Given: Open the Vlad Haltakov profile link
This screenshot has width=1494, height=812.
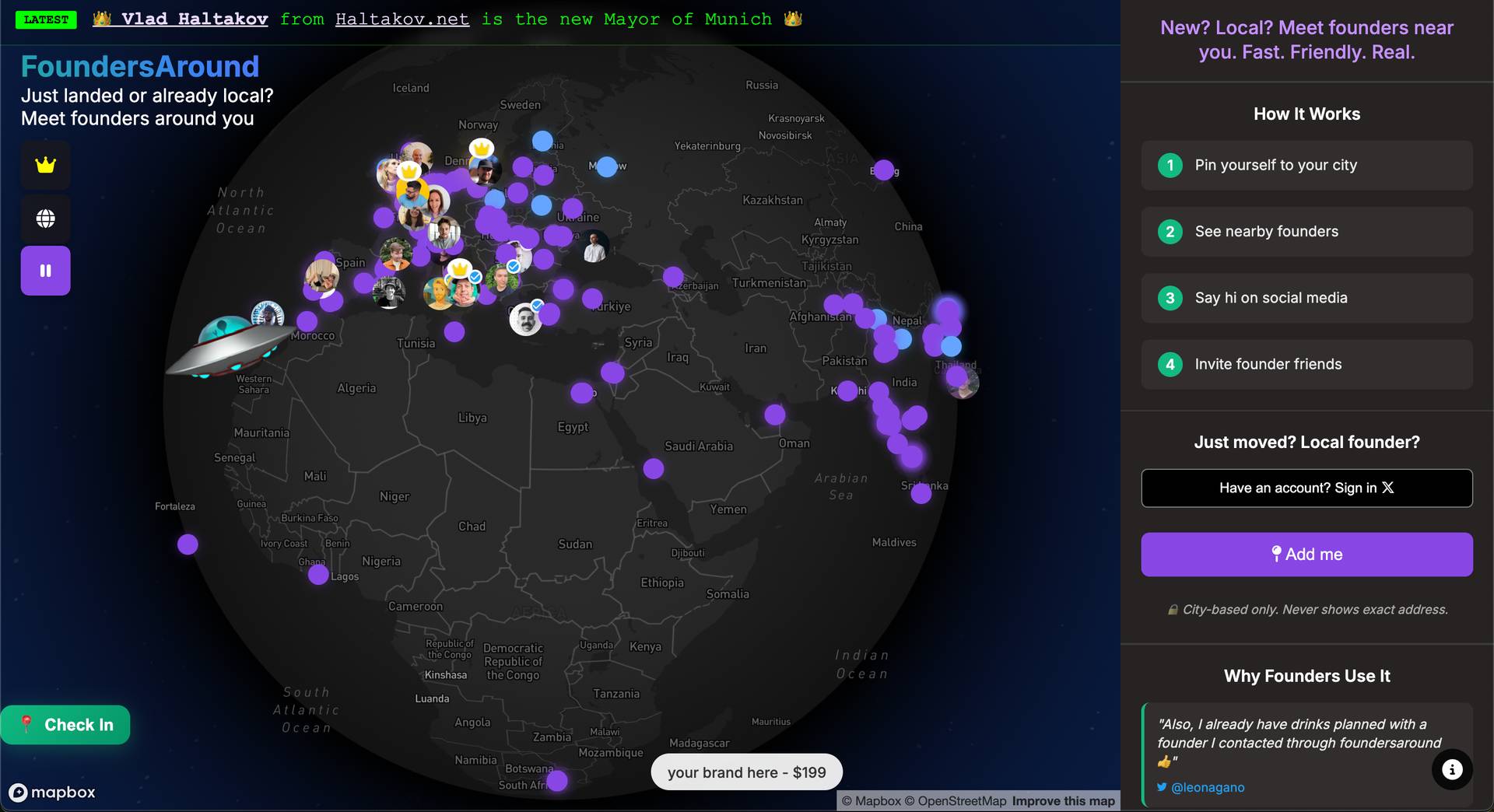Looking at the screenshot, I should (195, 19).
